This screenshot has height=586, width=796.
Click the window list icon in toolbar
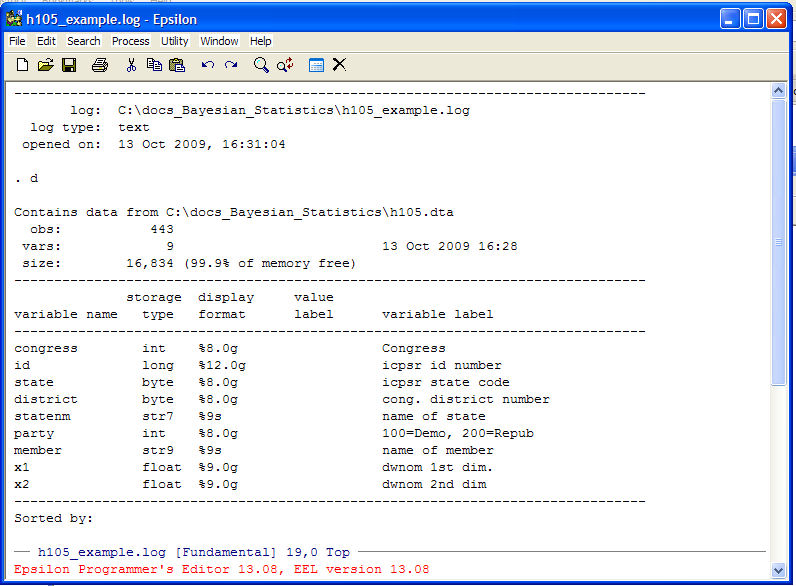[x=316, y=65]
